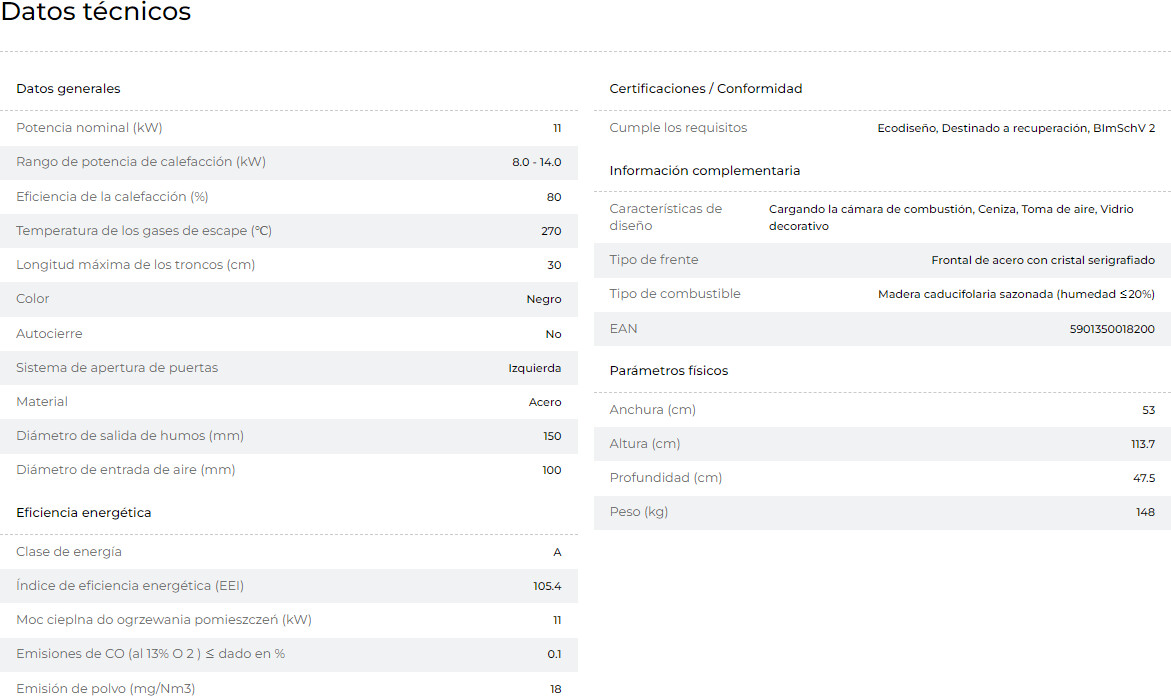
Task: Select the 'Certificaciones / Conformidad' section header
Action: 706,89
